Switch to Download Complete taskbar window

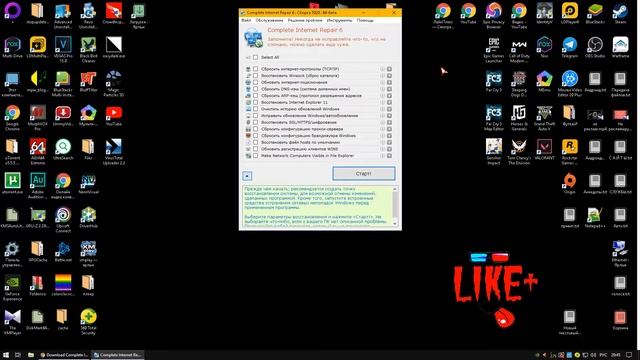point(64,355)
